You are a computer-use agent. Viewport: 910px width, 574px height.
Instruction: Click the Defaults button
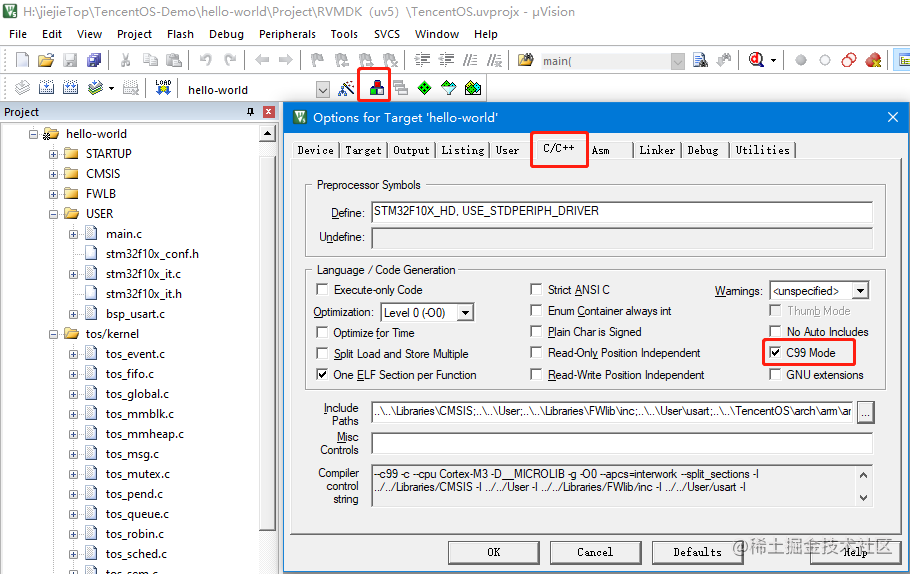(x=697, y=552)
